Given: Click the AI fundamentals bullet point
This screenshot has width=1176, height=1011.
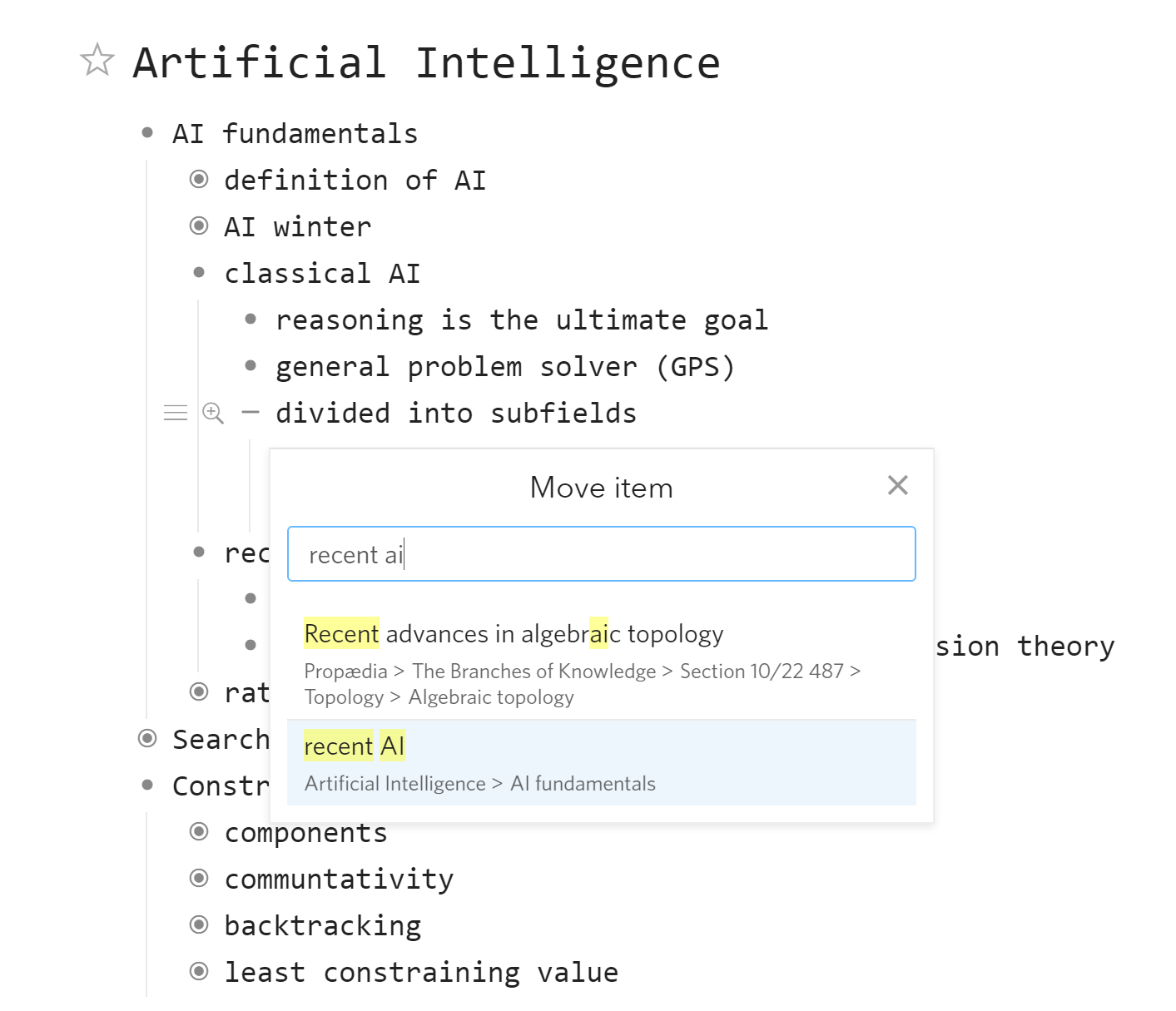Looking at the screenshot, I should tap(147, 133).
